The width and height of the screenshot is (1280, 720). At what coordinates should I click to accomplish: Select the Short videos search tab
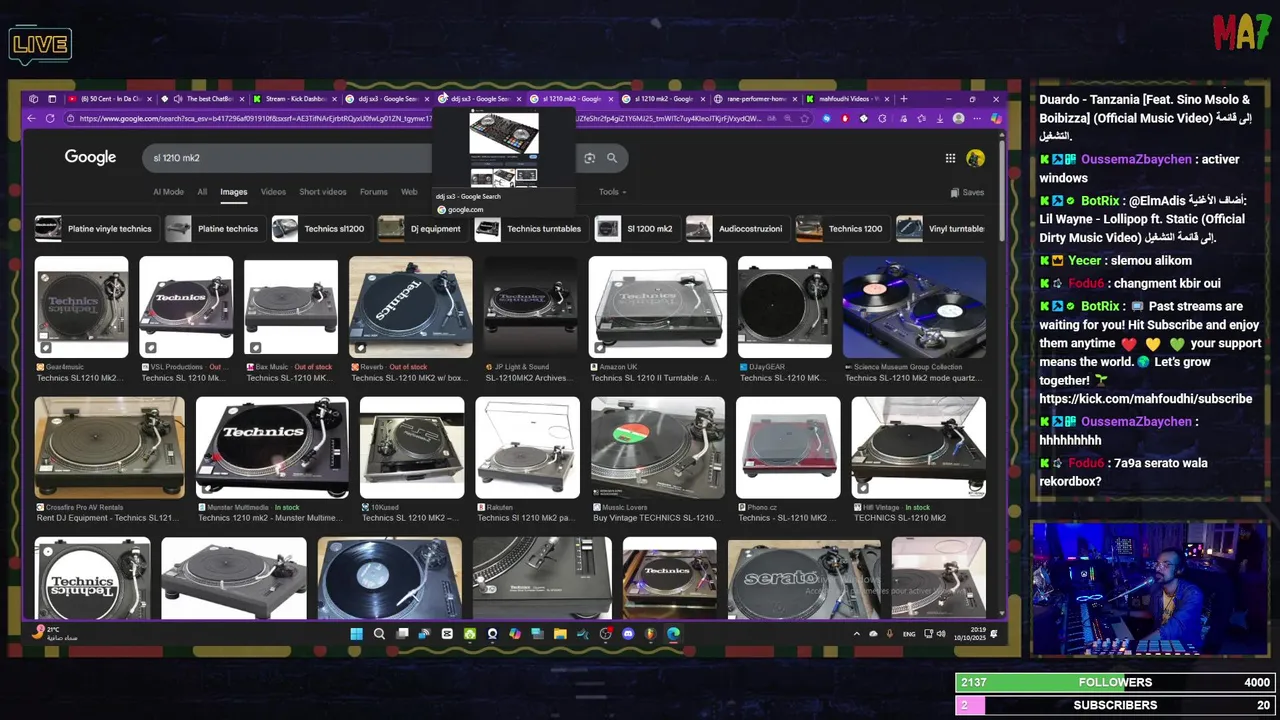click(x=323, y=192)
